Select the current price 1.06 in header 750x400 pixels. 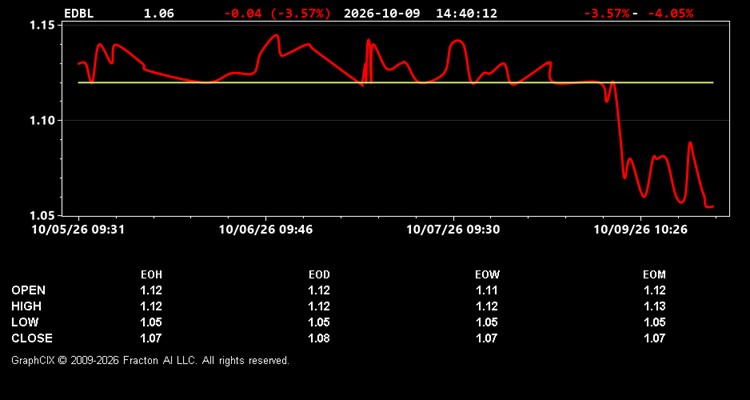click(x=159, y=13)
